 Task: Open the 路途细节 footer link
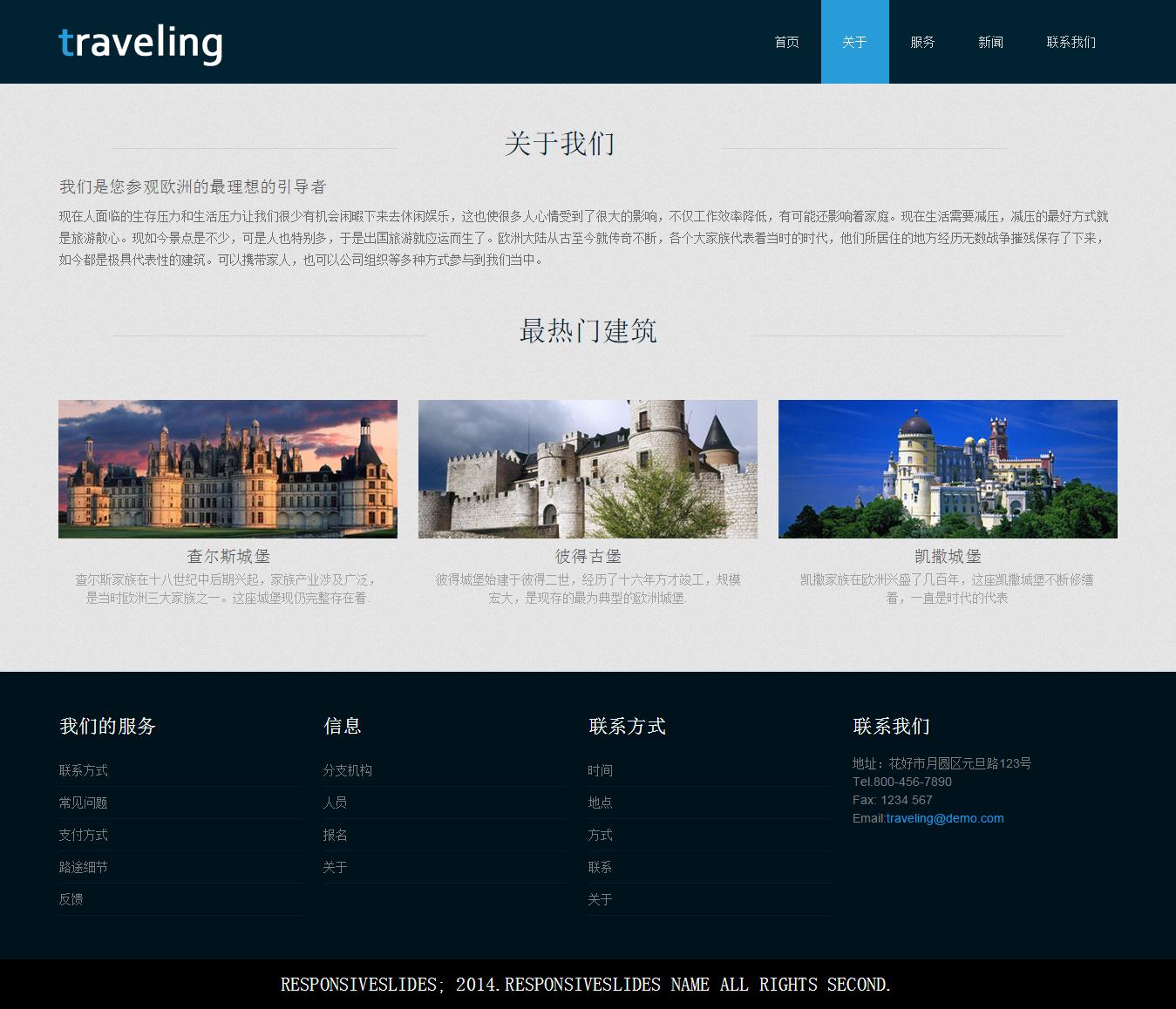coord(84,867)
